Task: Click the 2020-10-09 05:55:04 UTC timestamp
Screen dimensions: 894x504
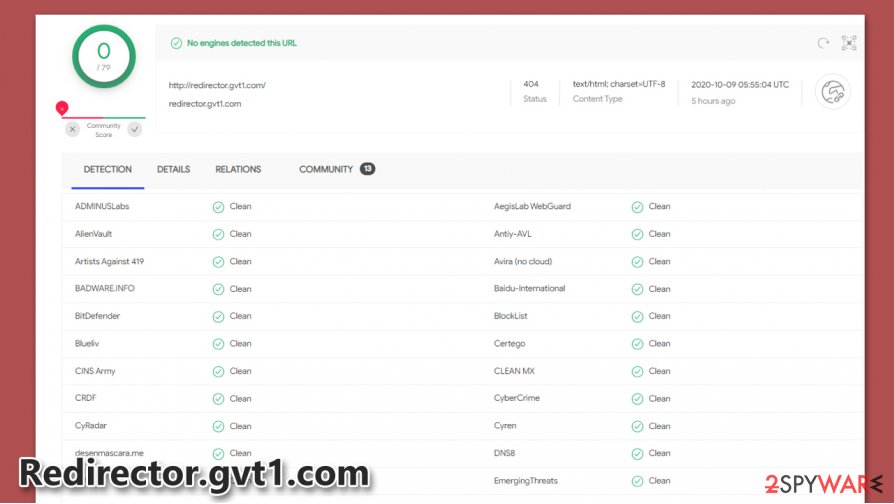Action: [x=740, y=84]
